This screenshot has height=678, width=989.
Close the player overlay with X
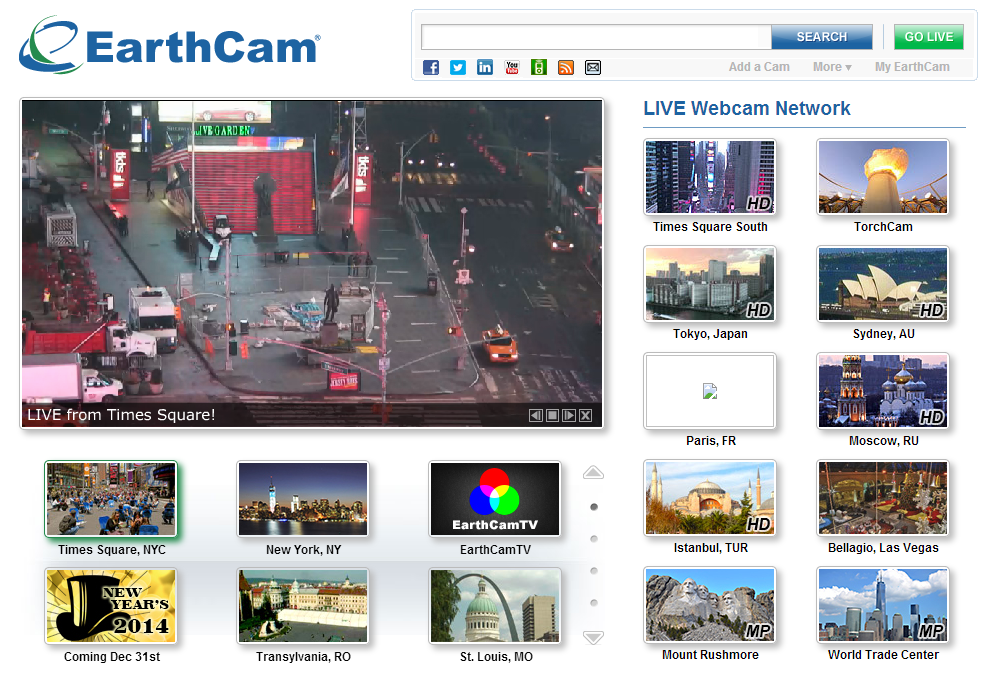tap(585, 415)
